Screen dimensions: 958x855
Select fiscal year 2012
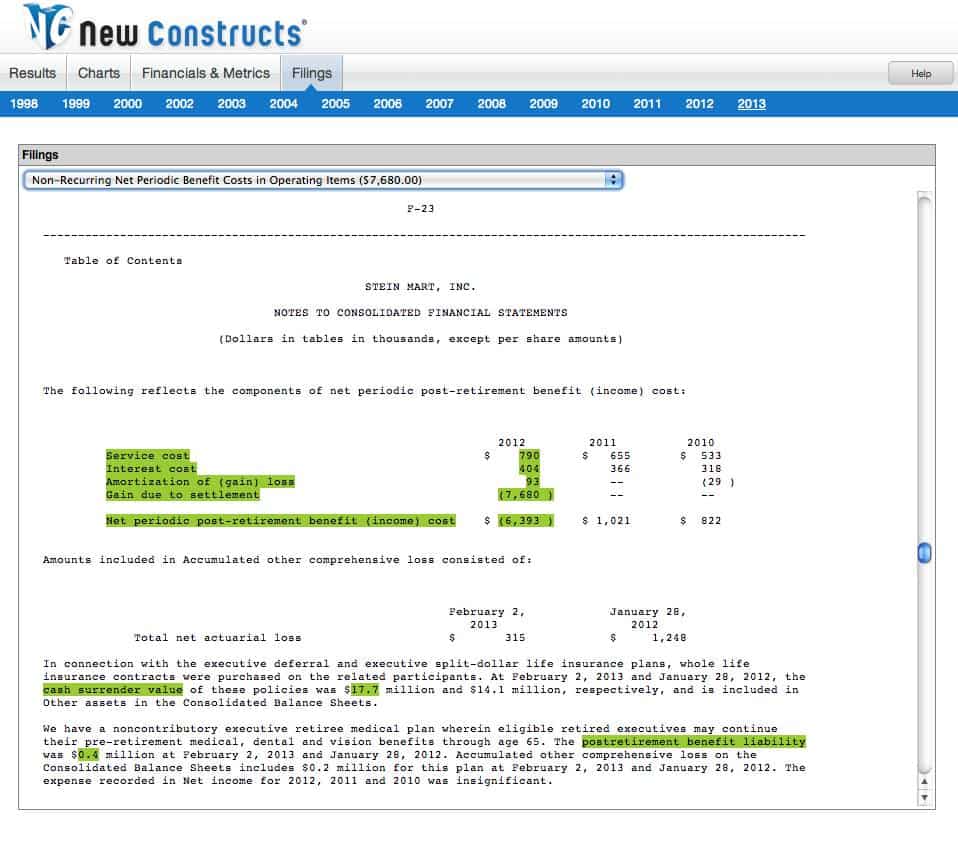pyautogui.click(x=700, y=104)
